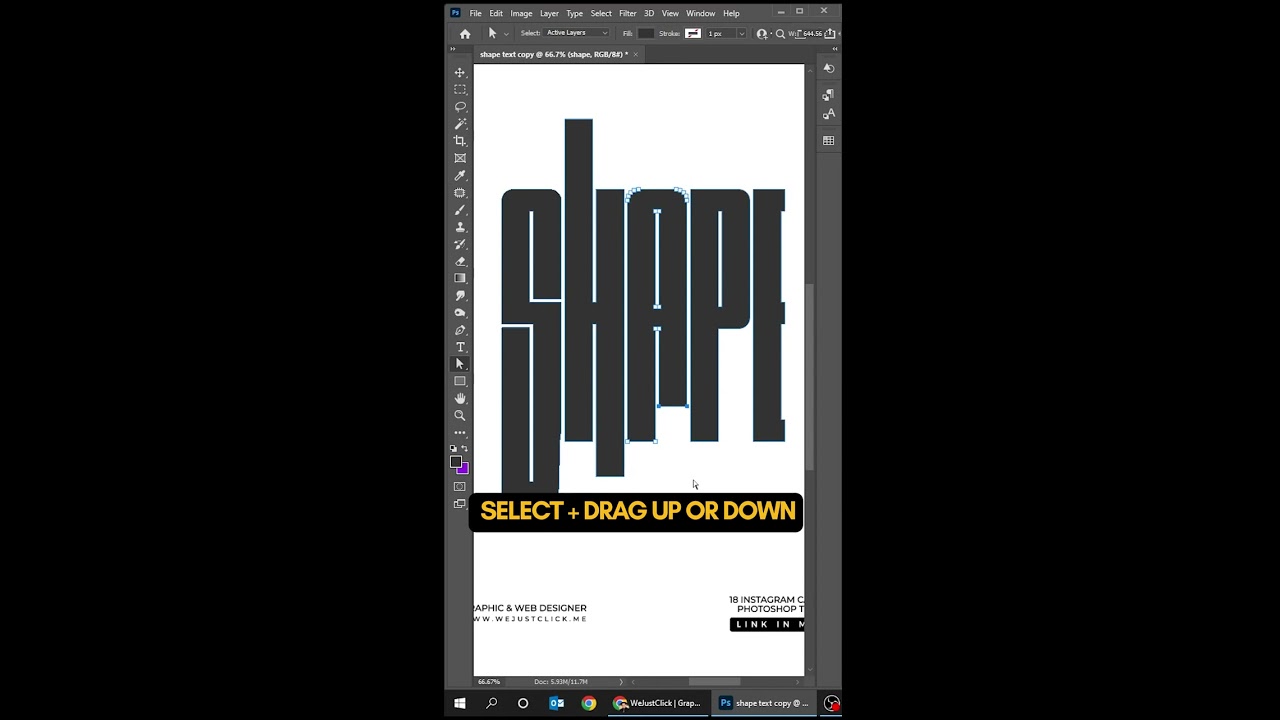Select the Pen tool
The width and height of the screenshot is (1280, 720).
coord(460,330)
